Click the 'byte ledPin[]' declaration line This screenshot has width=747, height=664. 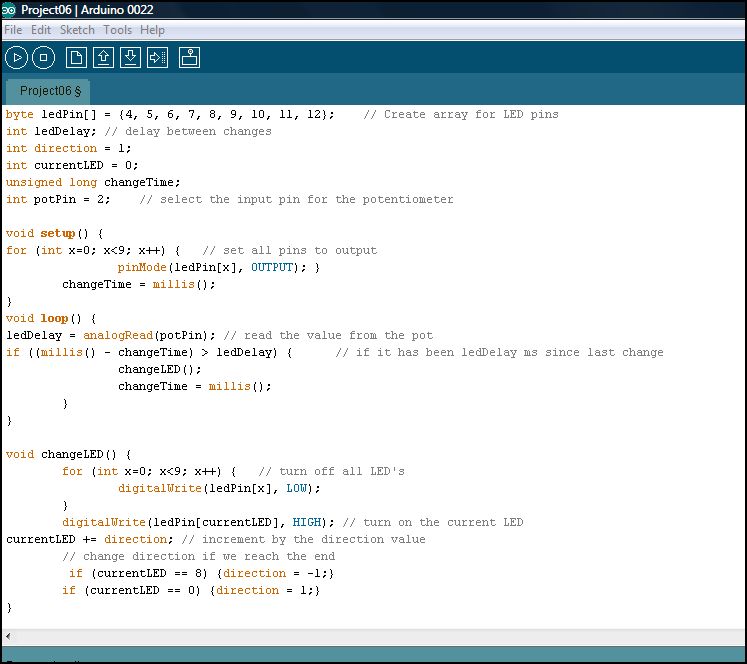click(x=170, y=114)
